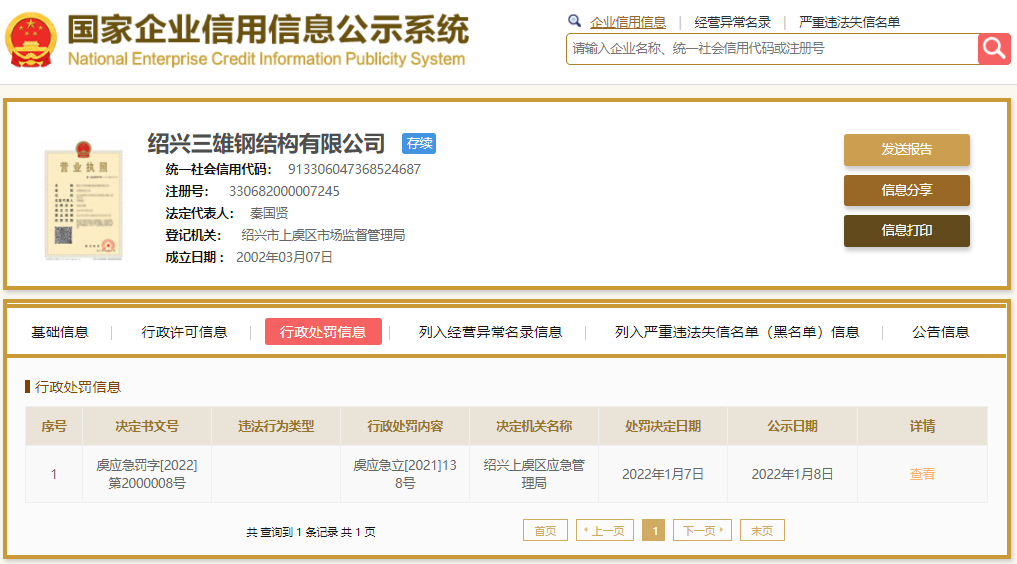Click the credit code 913306047368524687
Viewport: 1017px width, 564px height.
(x=354, y=170)
